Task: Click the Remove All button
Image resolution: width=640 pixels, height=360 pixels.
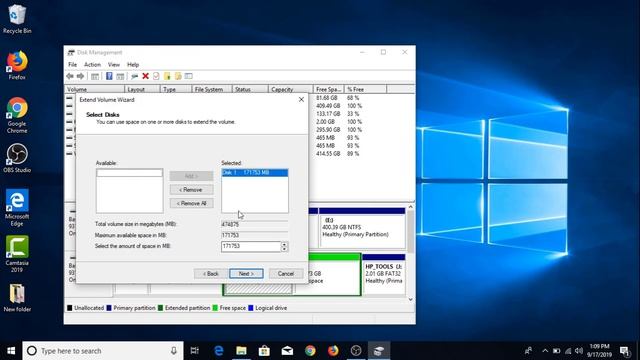Action: coord(191,203)
